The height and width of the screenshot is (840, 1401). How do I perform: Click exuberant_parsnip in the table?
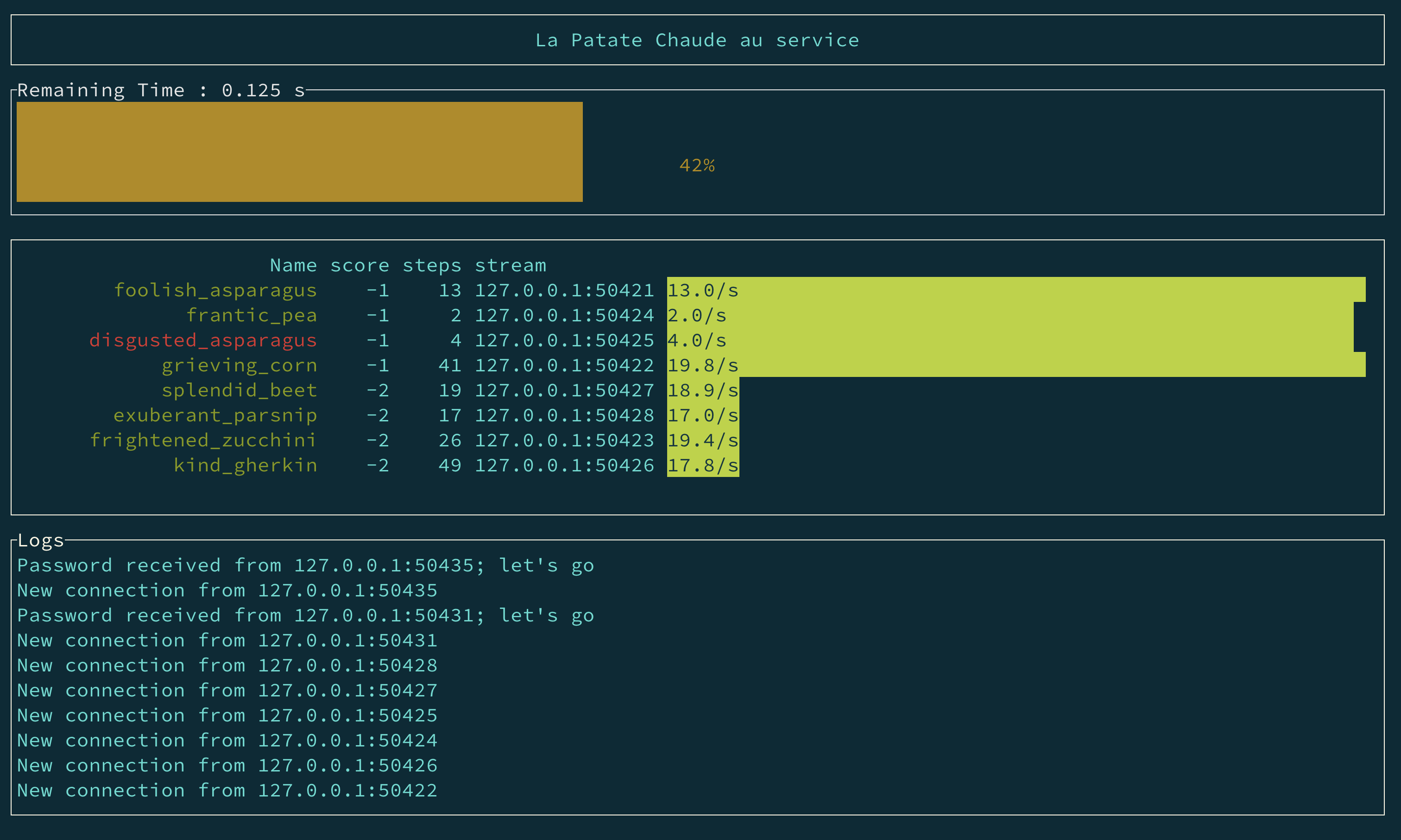coord(215,415)
